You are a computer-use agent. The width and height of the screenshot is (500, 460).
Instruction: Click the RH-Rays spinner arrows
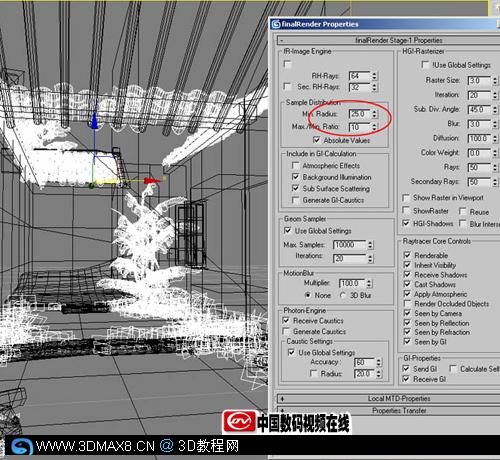pyautogui.click(x=374, y=76)
